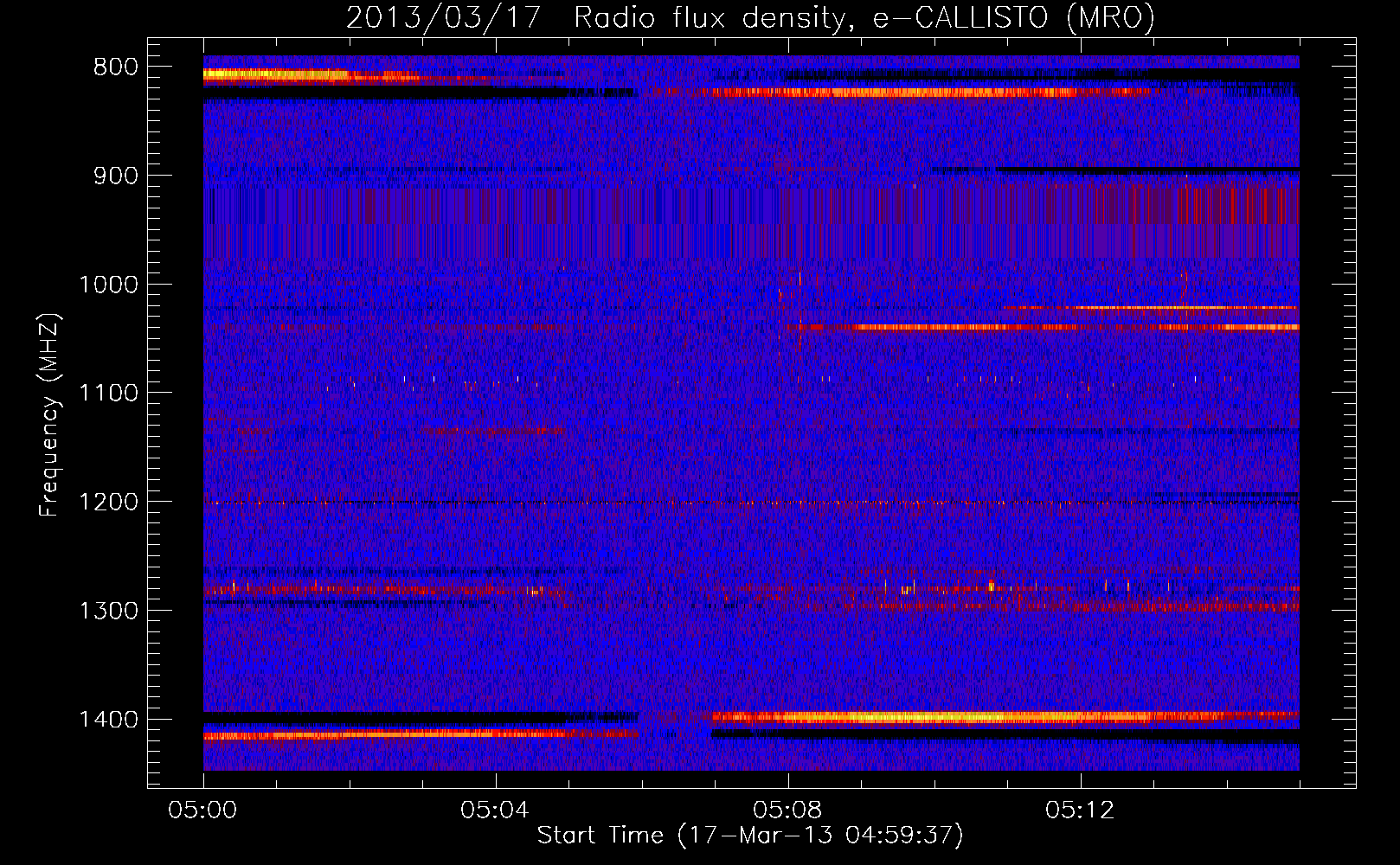This screenshot has width=1400, height=865.
Task: Click the 05:00 time axis label
Action: pos(202,811)
